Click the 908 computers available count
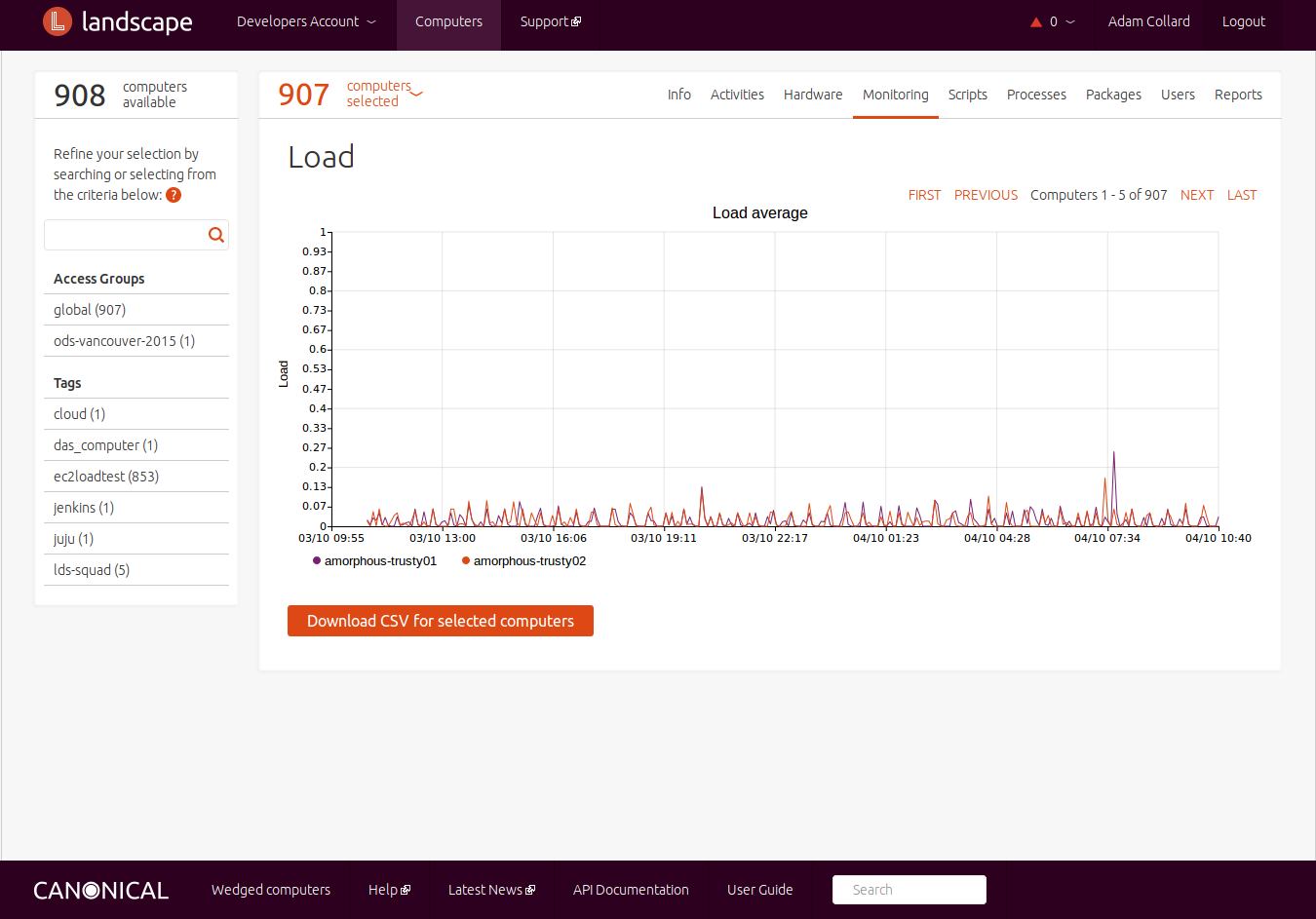This screenshot has width=1316, height=919. click(x=80, y=95)
